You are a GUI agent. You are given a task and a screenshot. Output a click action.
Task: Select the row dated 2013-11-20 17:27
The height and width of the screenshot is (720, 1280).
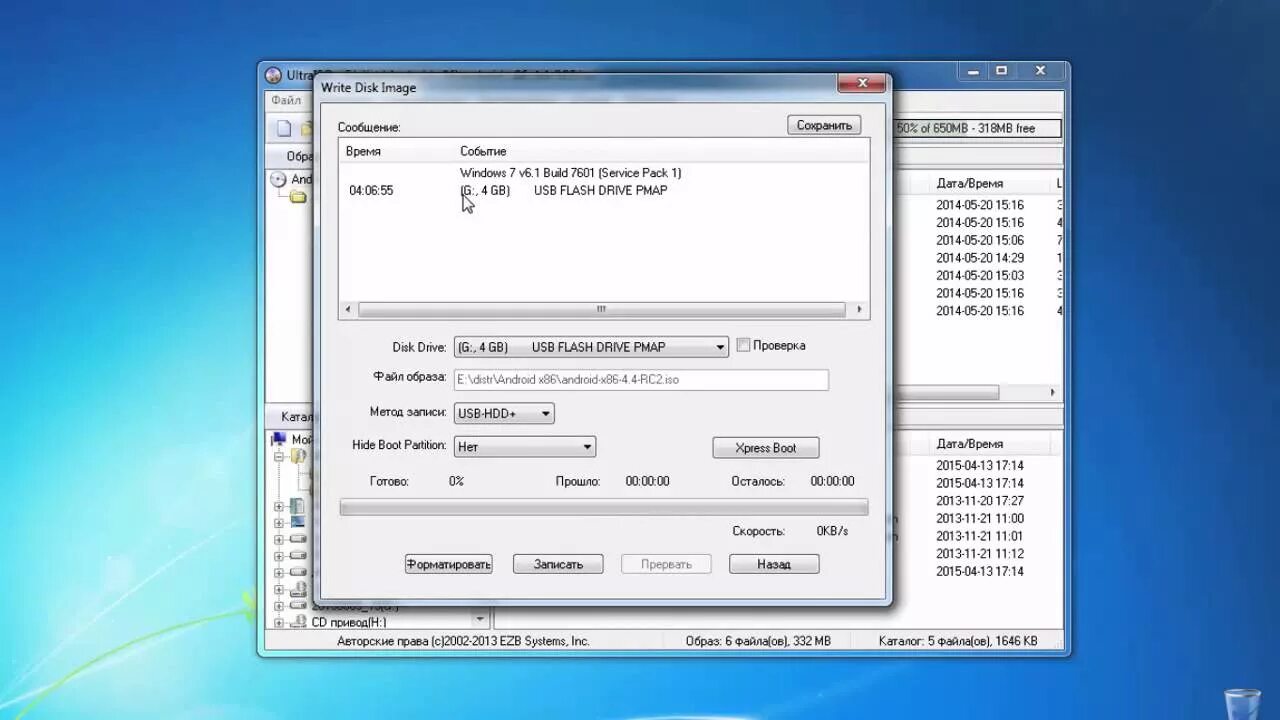(x=980, y=501)
